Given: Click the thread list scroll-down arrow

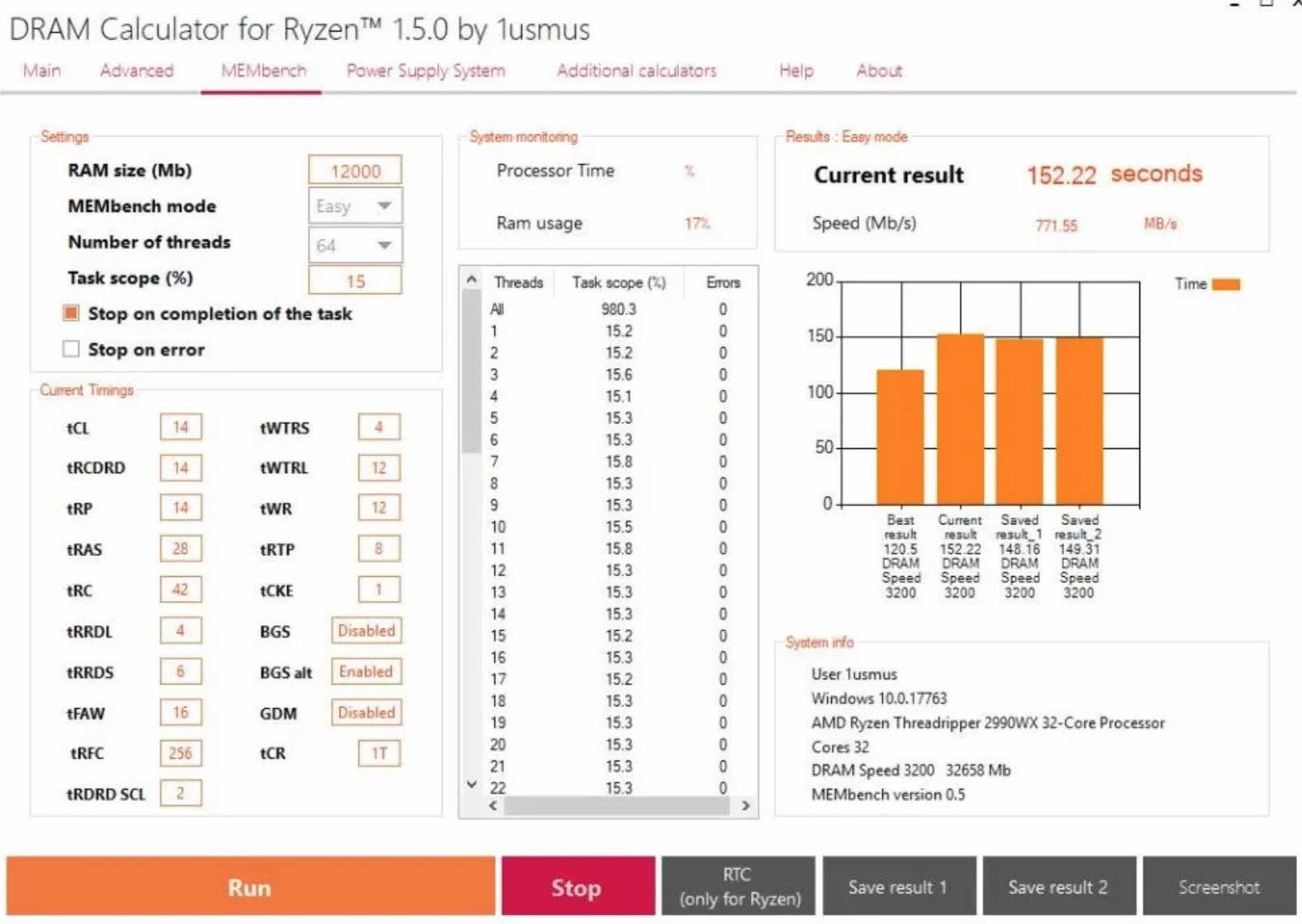Looking at the screenshot, I should tap(472, 784).
